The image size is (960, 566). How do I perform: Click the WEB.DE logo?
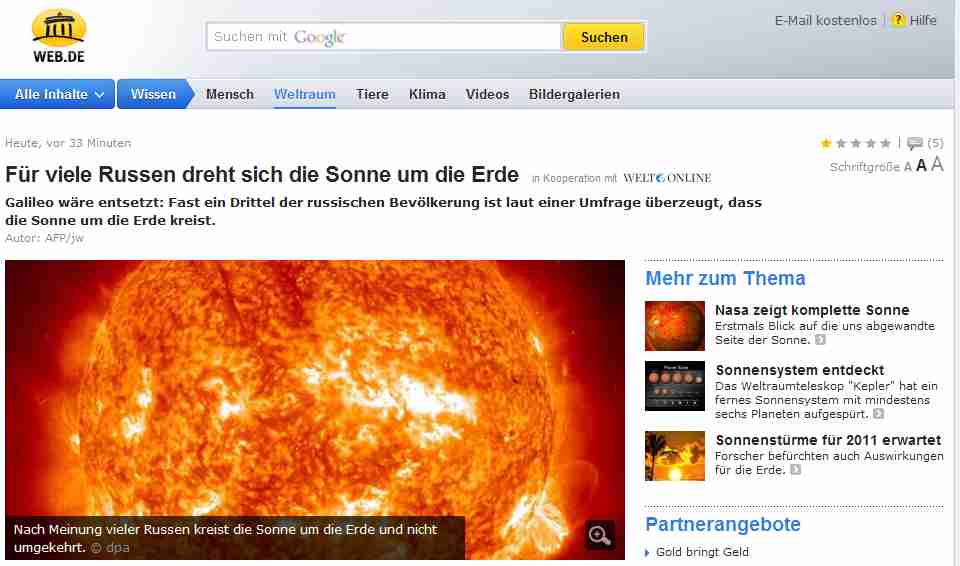coord(59,36)
